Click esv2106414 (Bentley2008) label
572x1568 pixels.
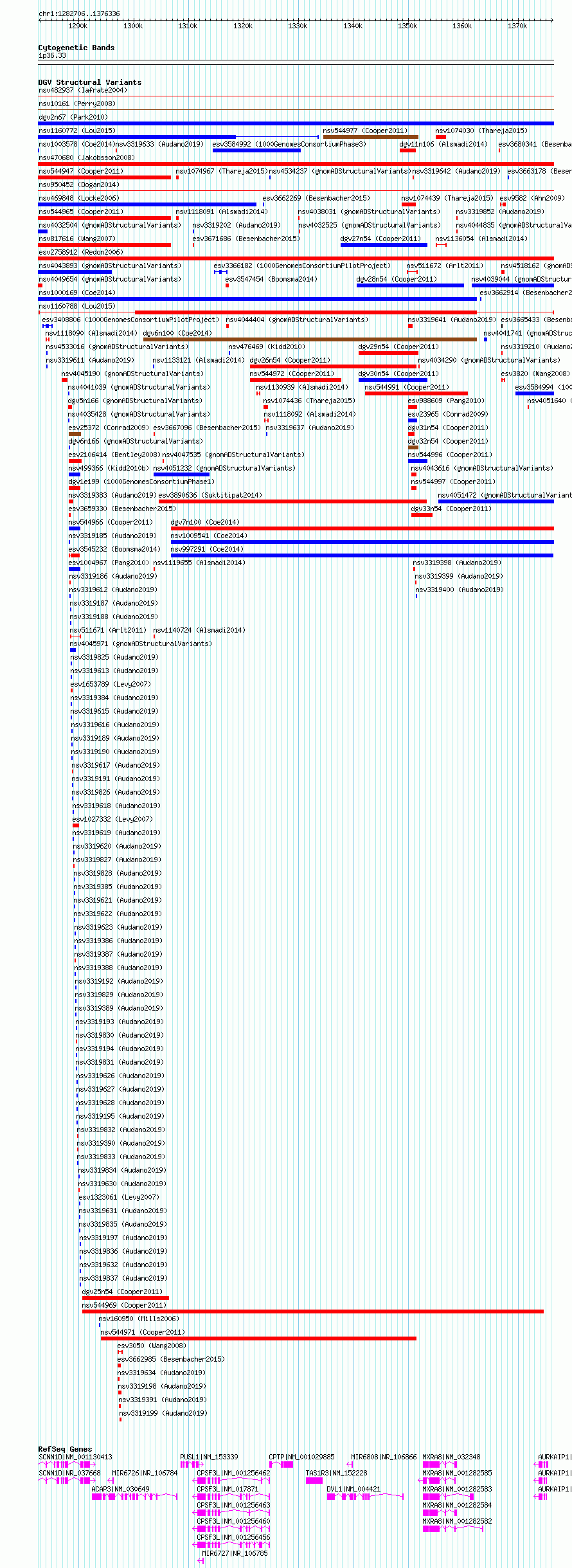[x=114, y=455]
